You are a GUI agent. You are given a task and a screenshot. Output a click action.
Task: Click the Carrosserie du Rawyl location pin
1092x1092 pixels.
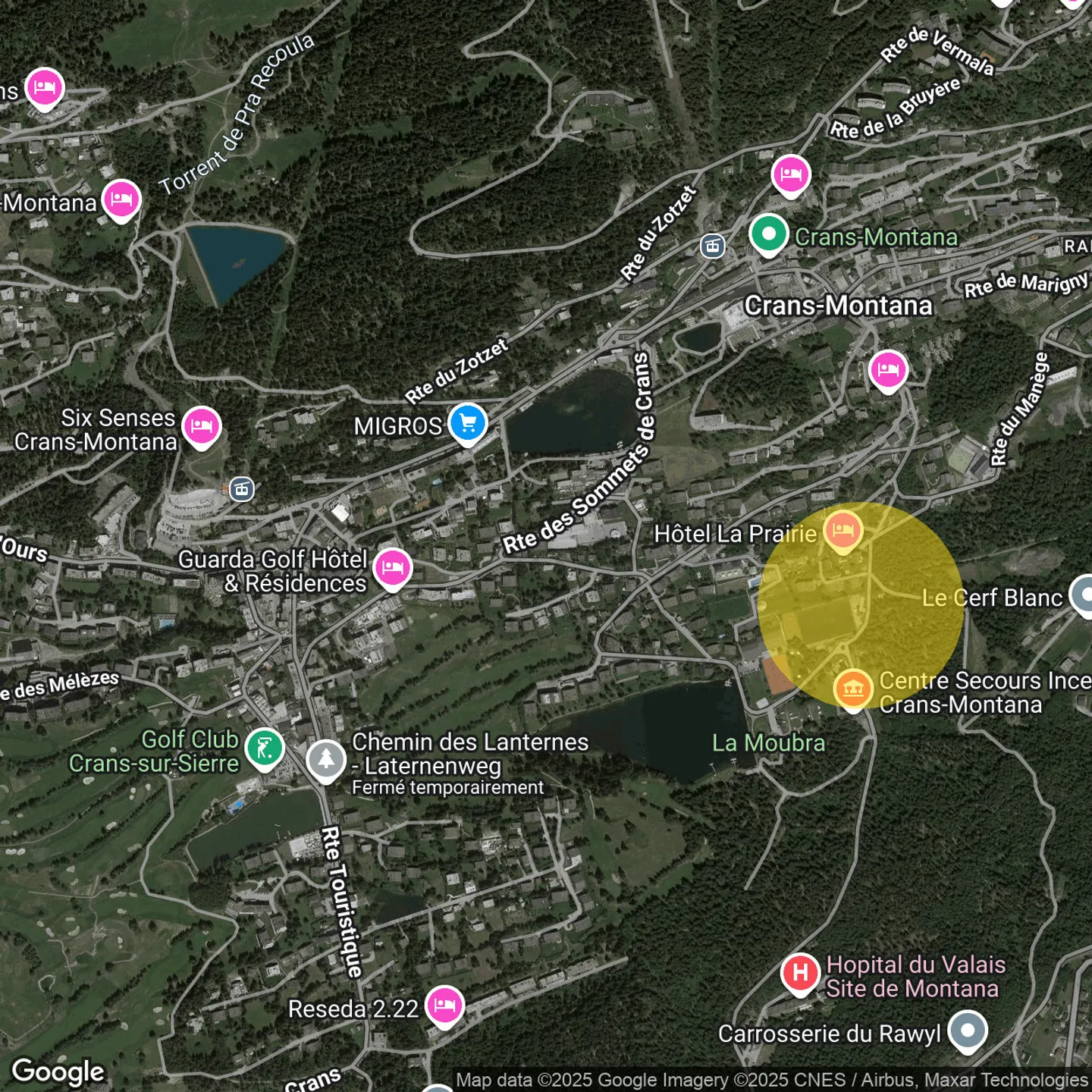(x=968, y=1031)
